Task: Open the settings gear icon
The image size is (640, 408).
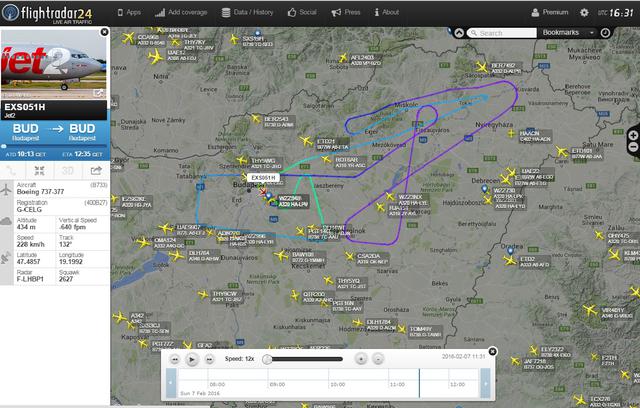Action: [584, 13]
